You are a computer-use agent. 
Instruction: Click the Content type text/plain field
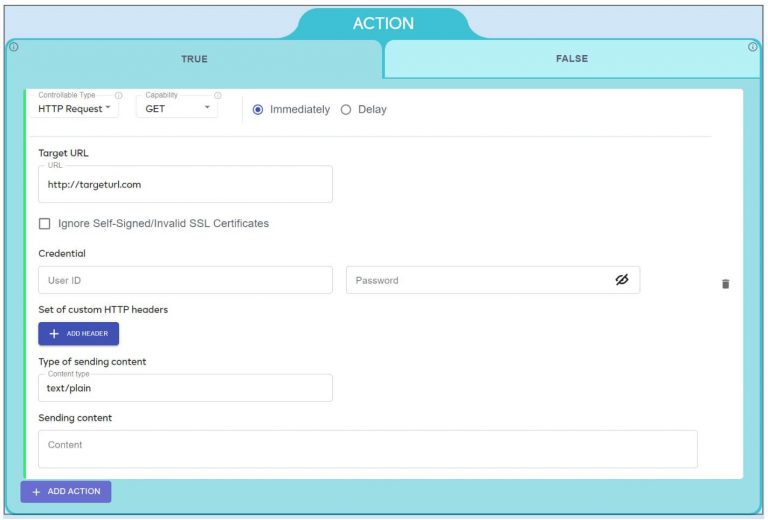tap(185, 388)
